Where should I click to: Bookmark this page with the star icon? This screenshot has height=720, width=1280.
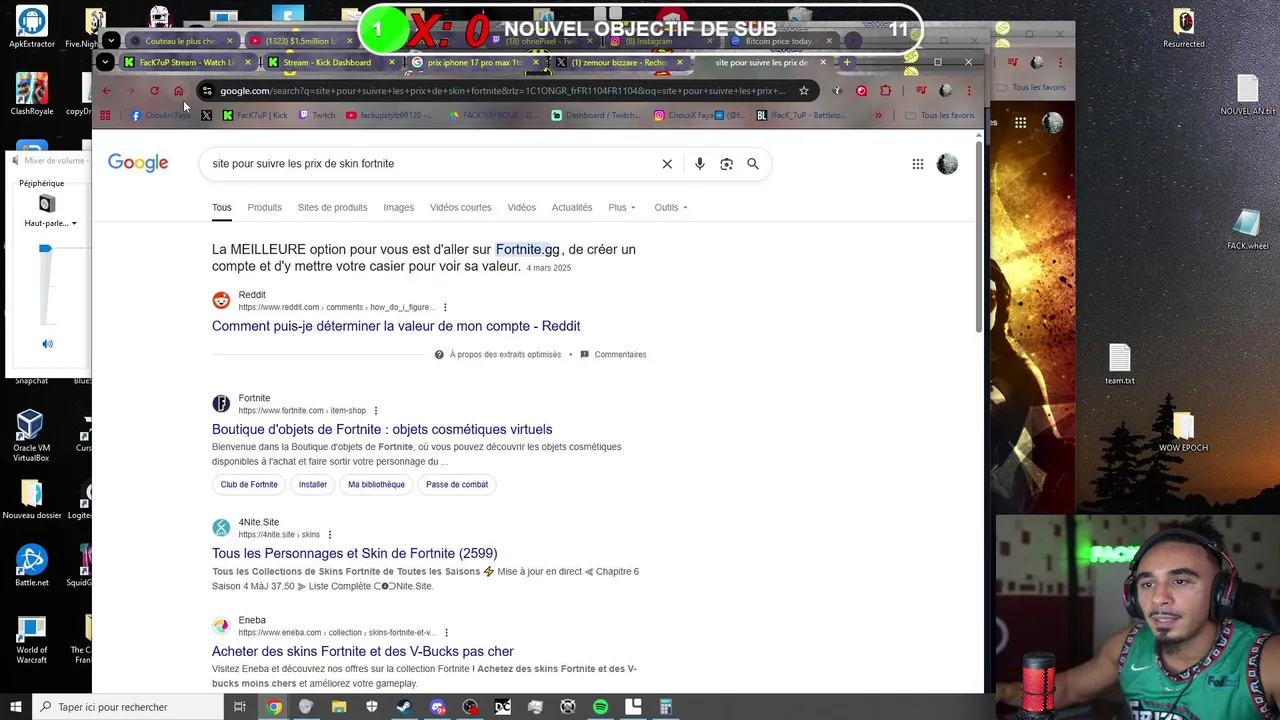coord(803,91)
